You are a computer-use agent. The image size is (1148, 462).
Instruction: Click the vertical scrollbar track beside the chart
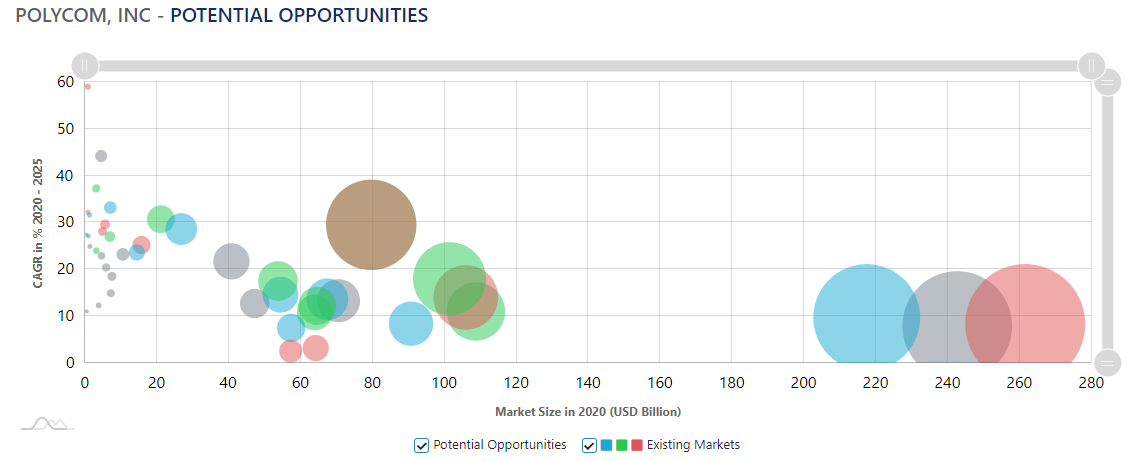pos(1107,222)
